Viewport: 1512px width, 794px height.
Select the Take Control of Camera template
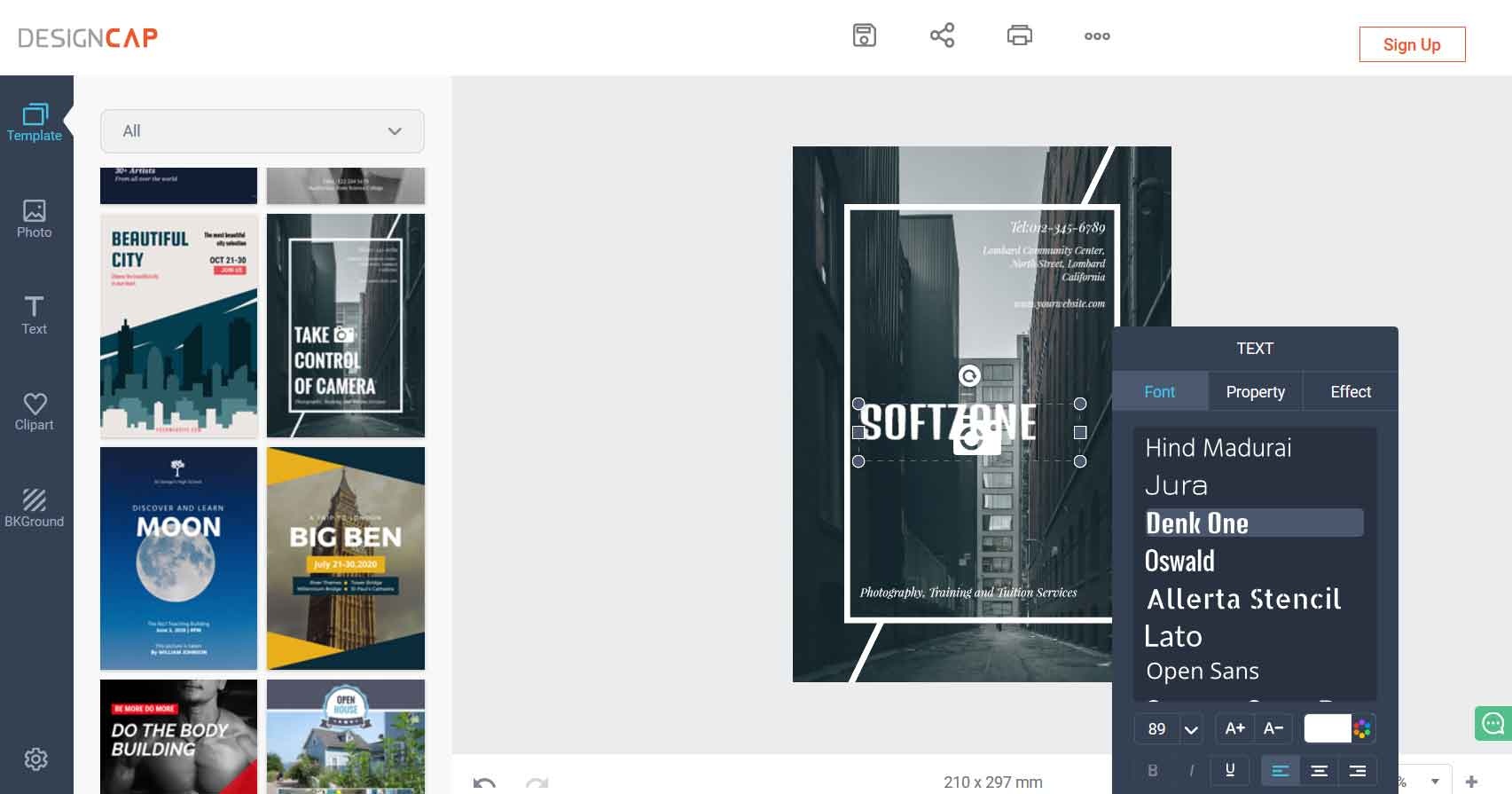(x=346, y=326)
